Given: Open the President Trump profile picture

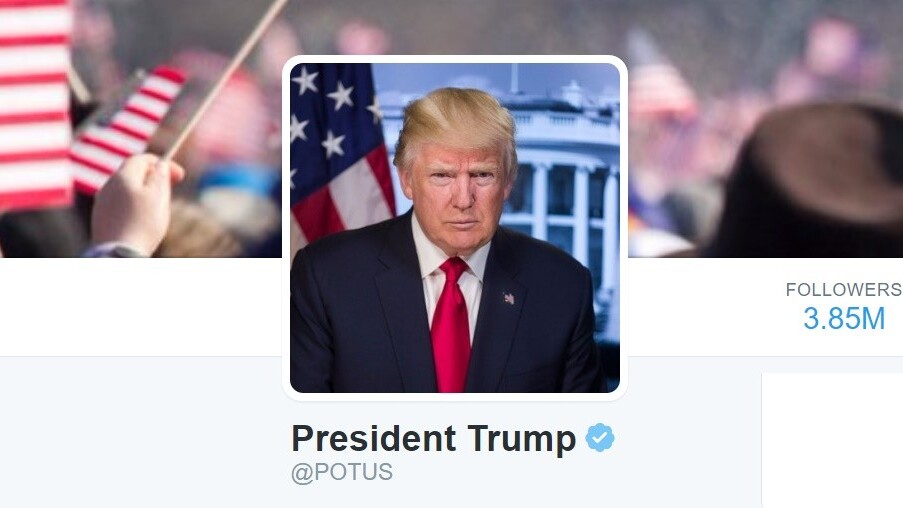Looking at the screenshot, I should point(455,228).
